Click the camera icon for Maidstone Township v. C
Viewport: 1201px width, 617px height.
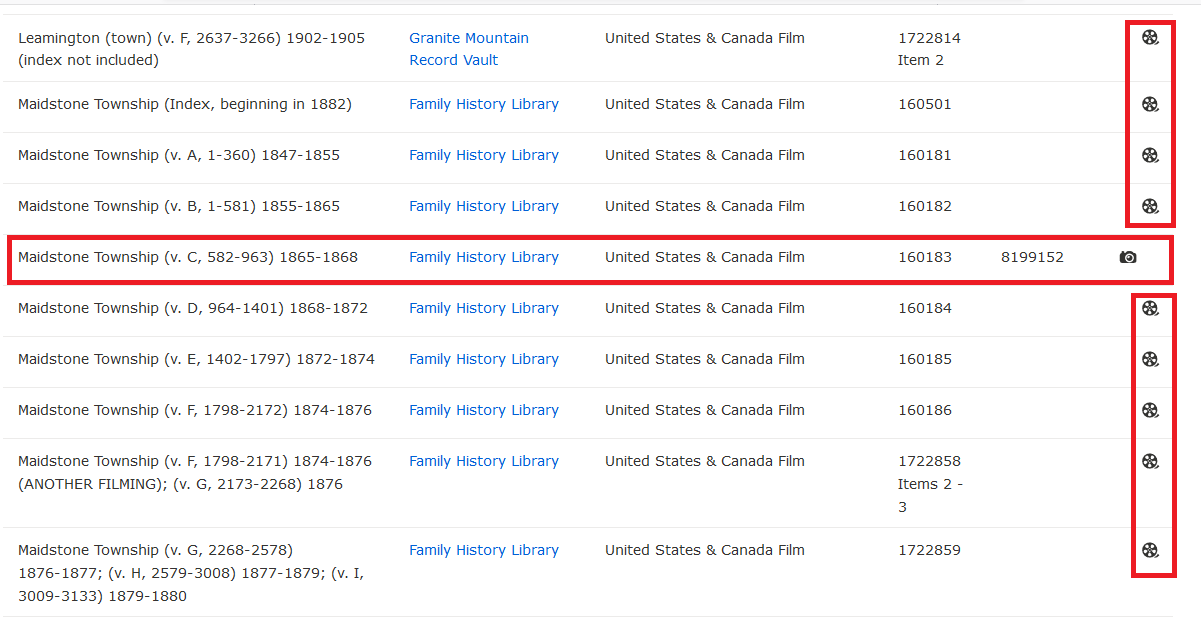pyautogui.click(x=1128, y=257)
